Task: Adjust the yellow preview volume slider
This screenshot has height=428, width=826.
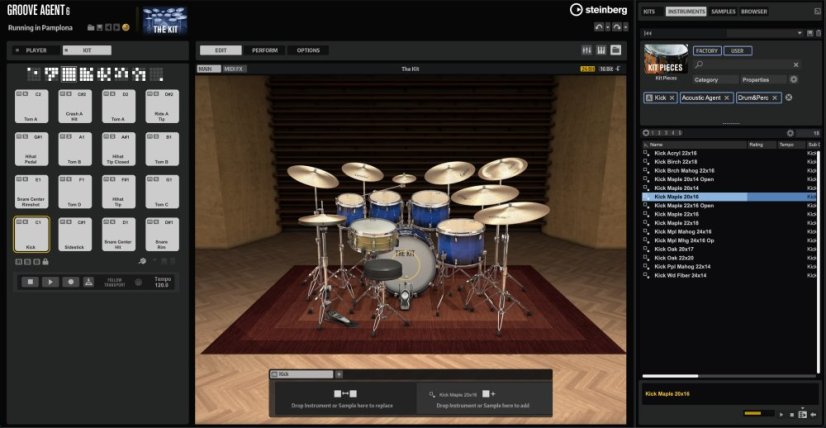Action: [x=759, y=414]
